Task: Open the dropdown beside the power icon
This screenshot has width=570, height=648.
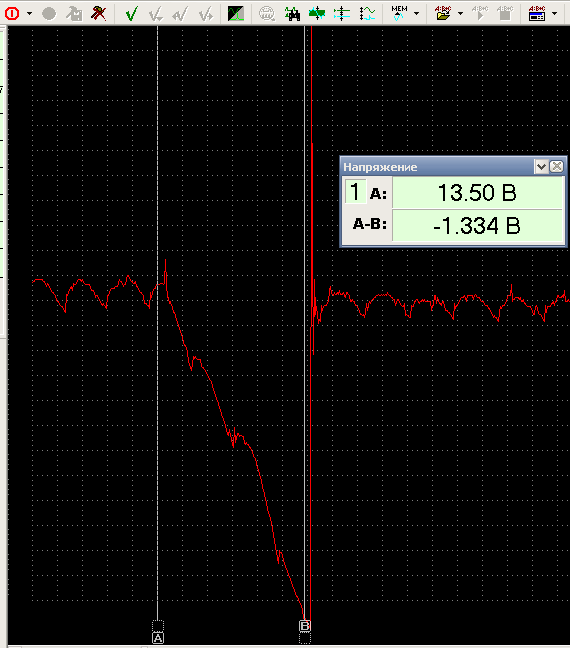Action: pyautogui.click(x=30, y=14)
